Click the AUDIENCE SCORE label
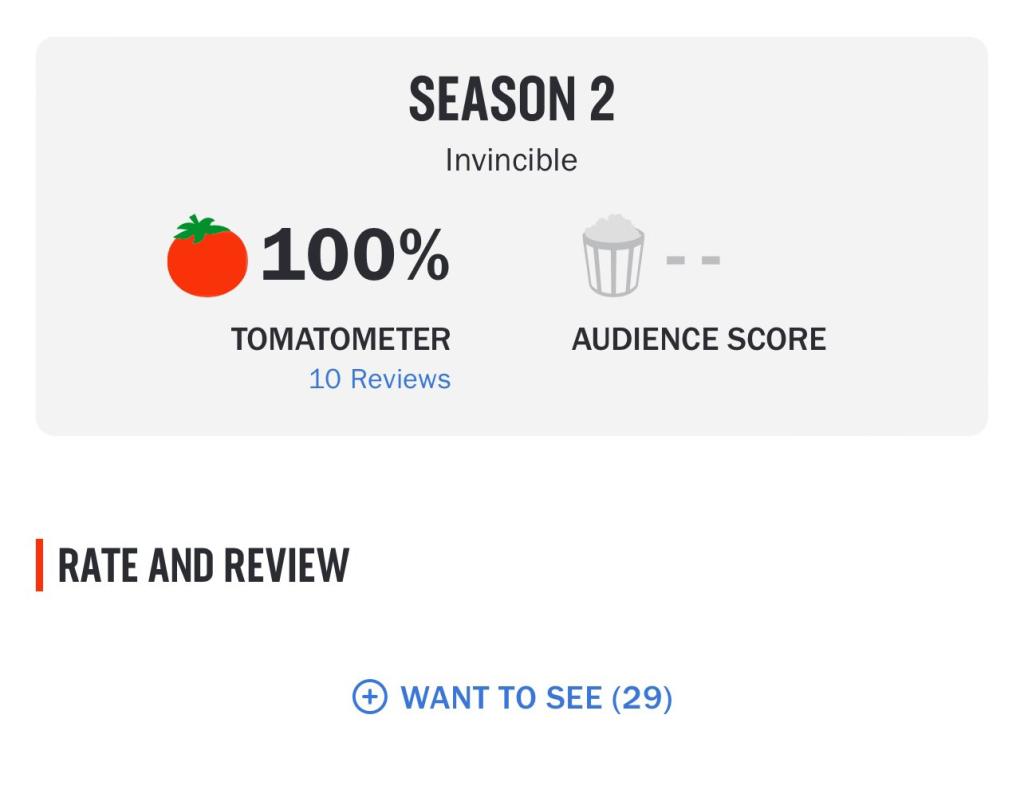The width and height of the screenshot is (1024, 809). (699, 340)
